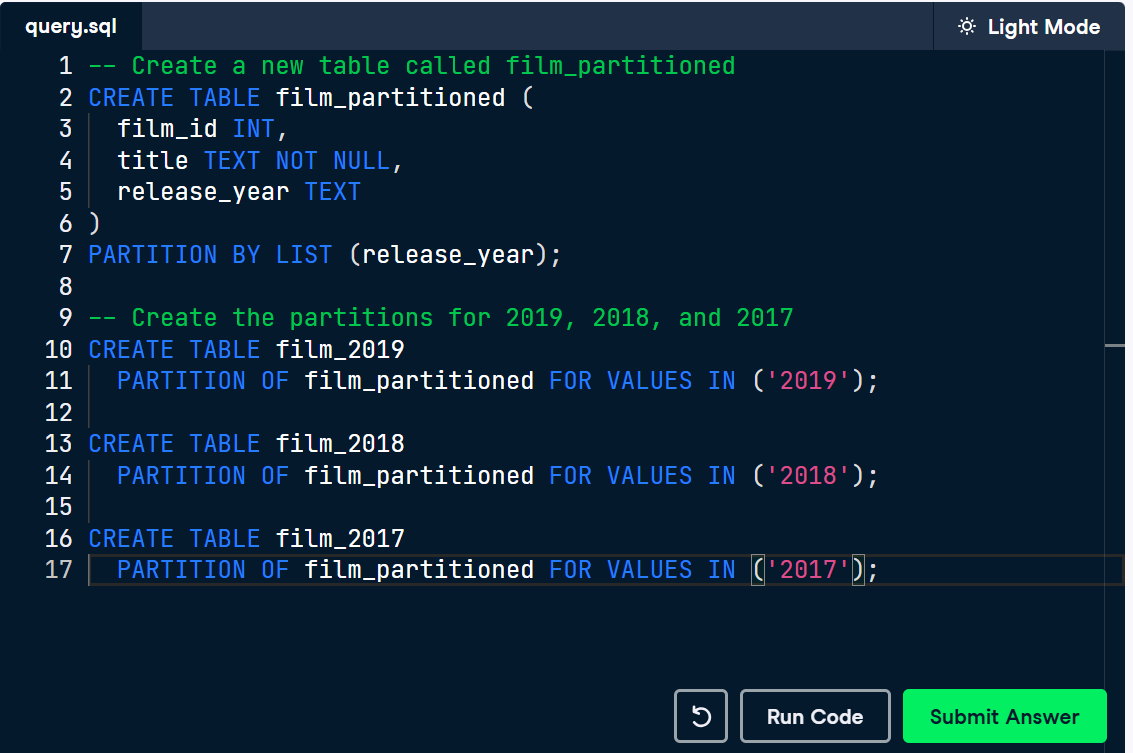The height and width of the screenshot is (753, 1133).
Task: Click the string value '2019'
Action: (808, 380)
